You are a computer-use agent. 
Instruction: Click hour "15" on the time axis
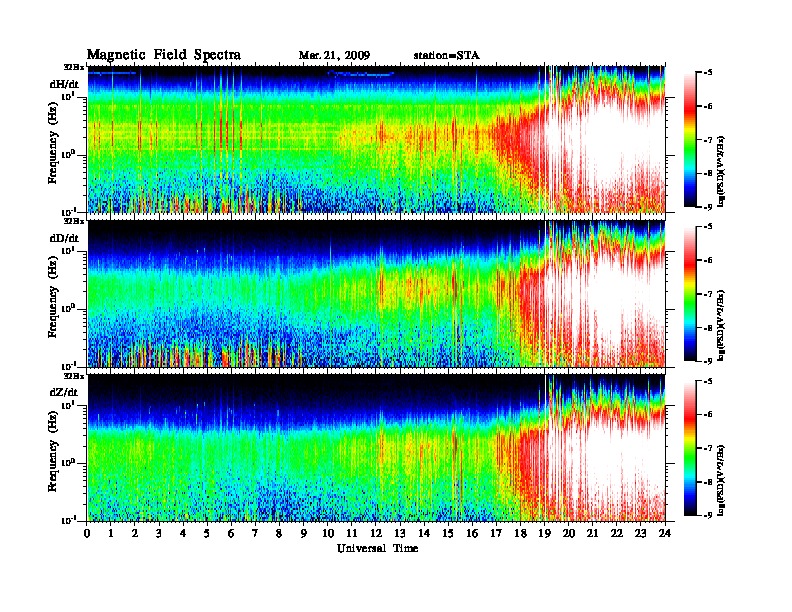tap(448, 534)
